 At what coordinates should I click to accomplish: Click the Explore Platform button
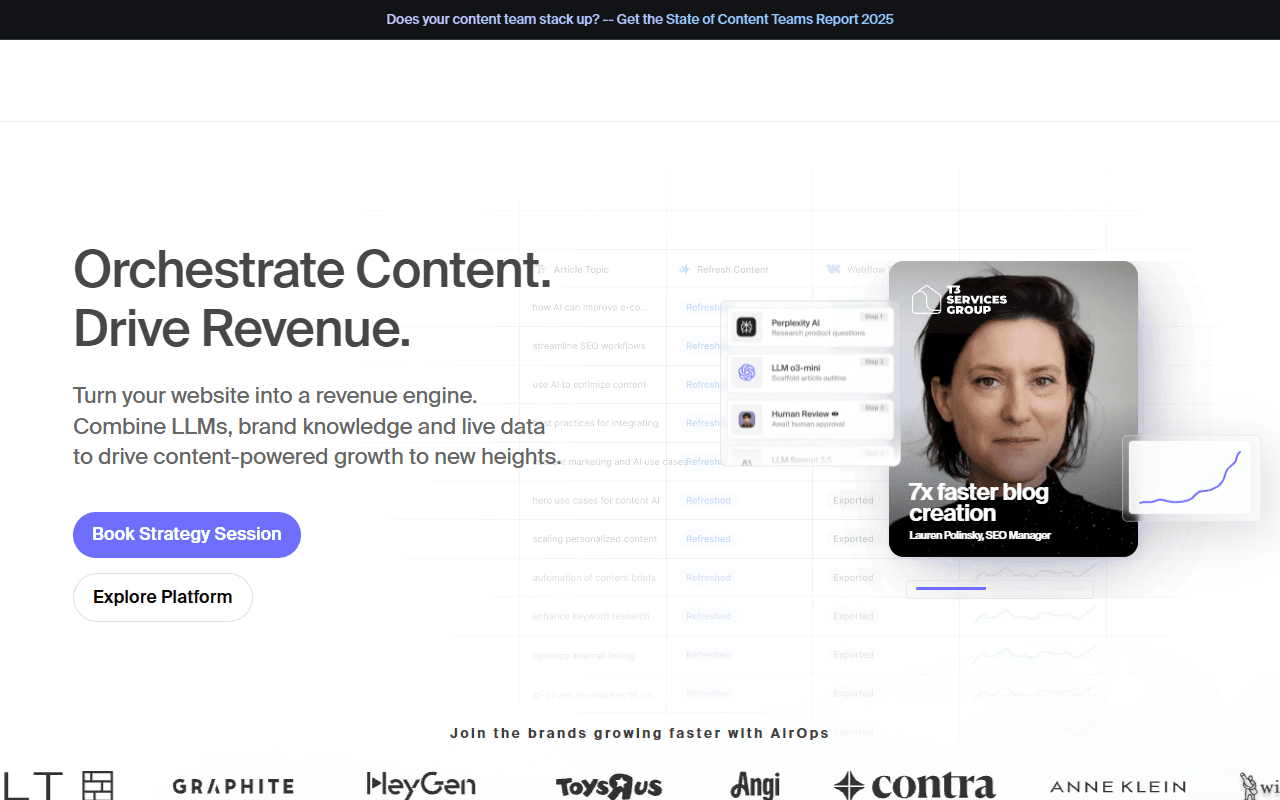[163, 597]
